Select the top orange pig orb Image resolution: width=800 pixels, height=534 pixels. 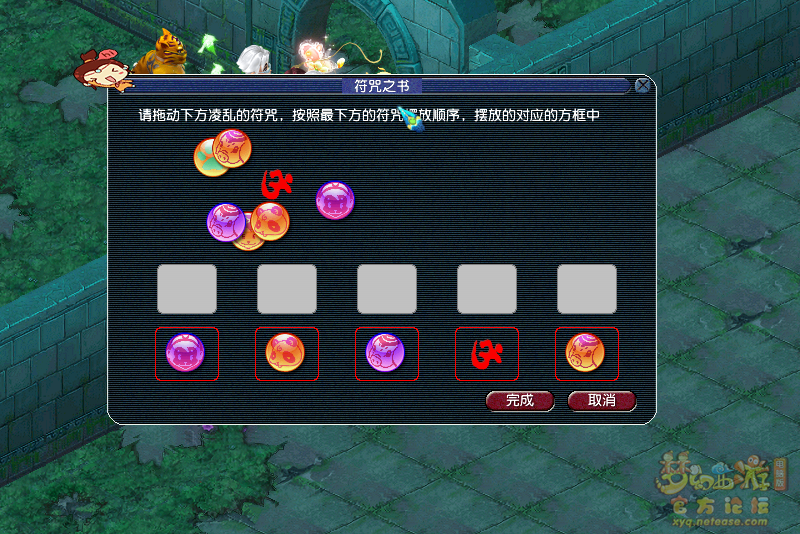click(x=232, y=148)
